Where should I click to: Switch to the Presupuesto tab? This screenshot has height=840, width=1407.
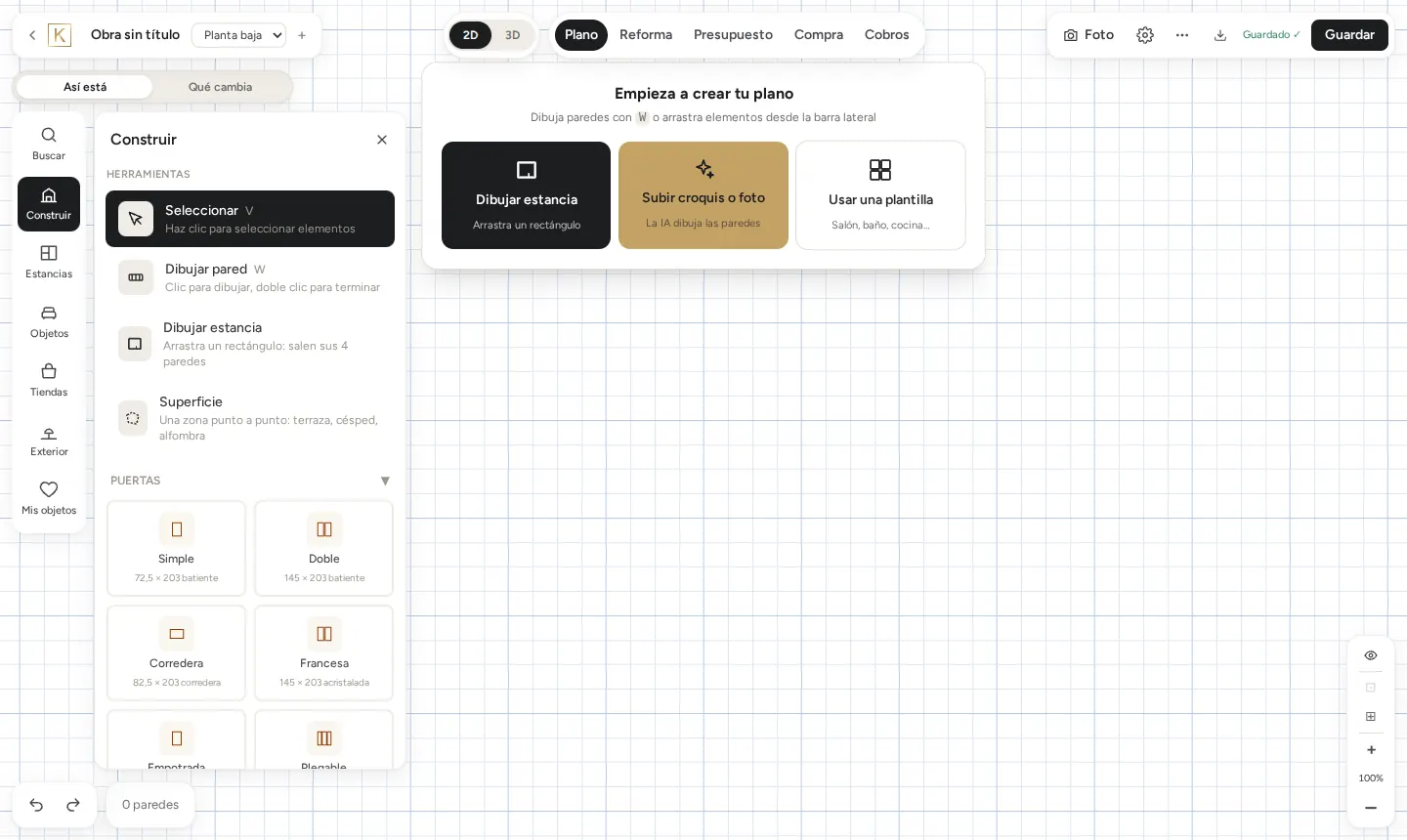733,35
